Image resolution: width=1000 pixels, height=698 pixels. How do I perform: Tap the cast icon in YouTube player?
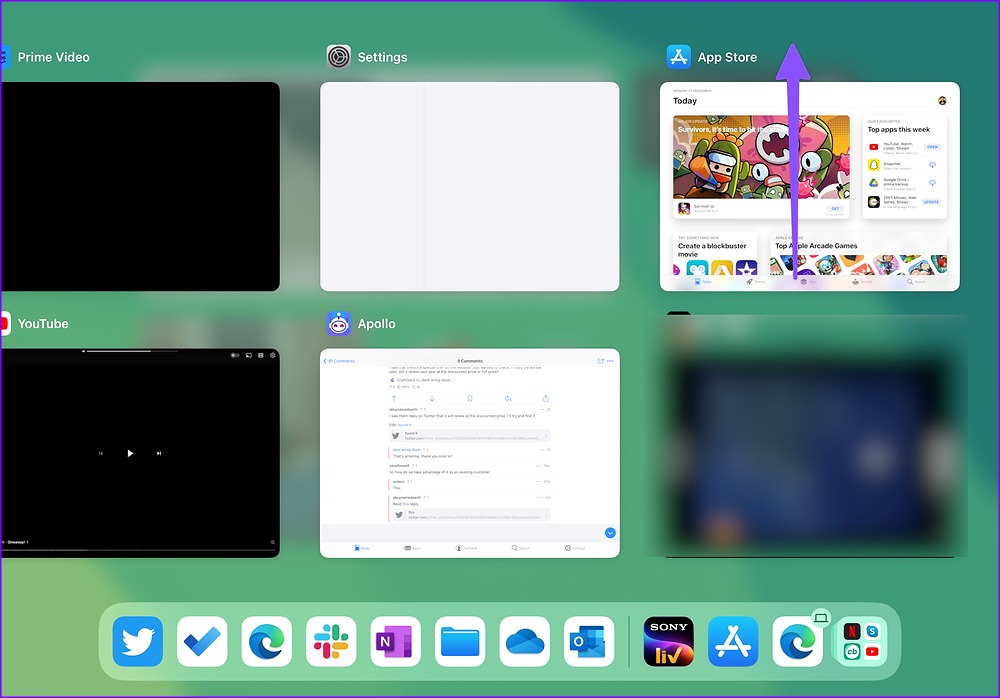point(249,355)
